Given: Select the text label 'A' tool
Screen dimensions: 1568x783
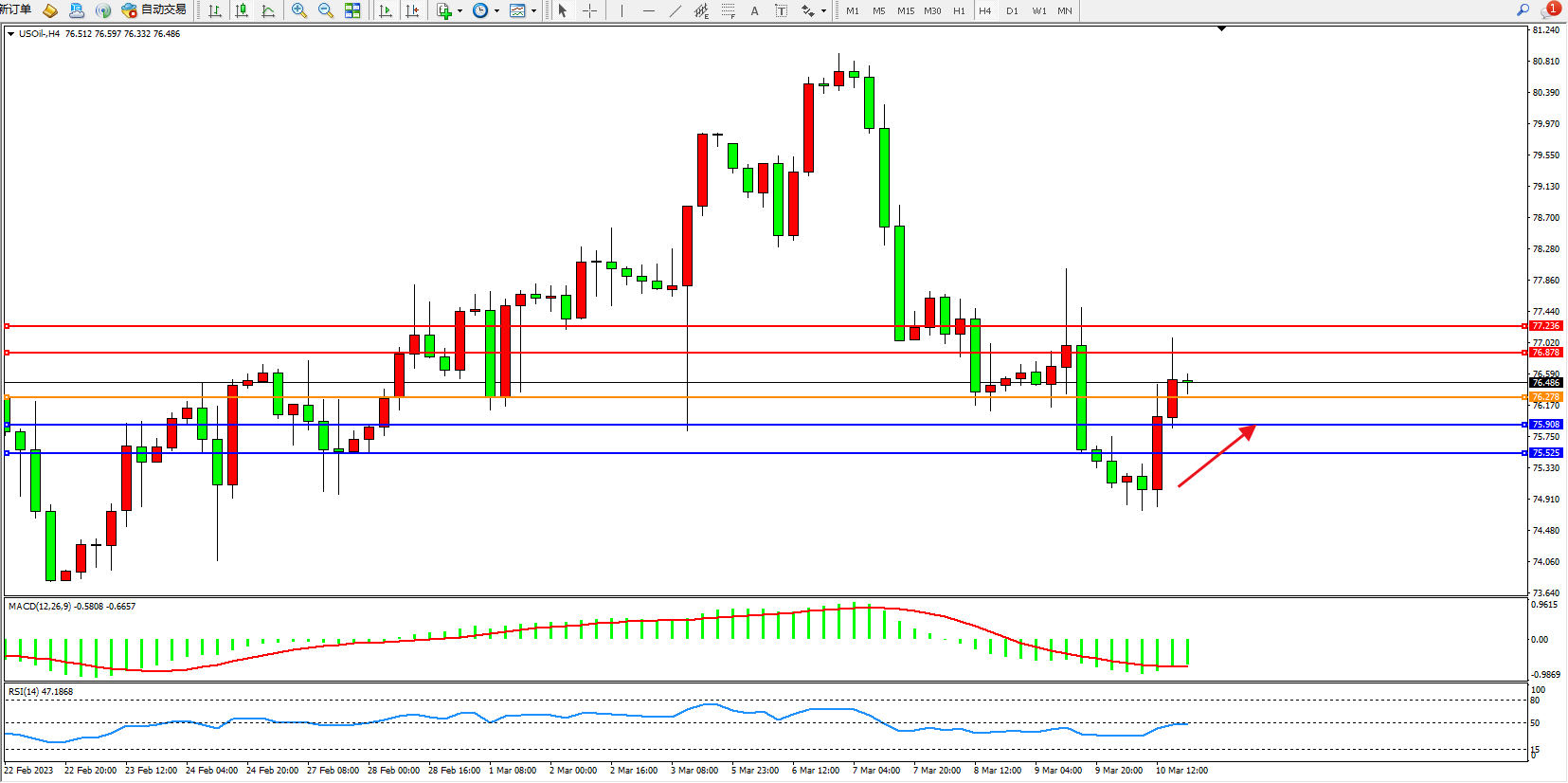Looking at the screenshot, I should pos(754,10).
